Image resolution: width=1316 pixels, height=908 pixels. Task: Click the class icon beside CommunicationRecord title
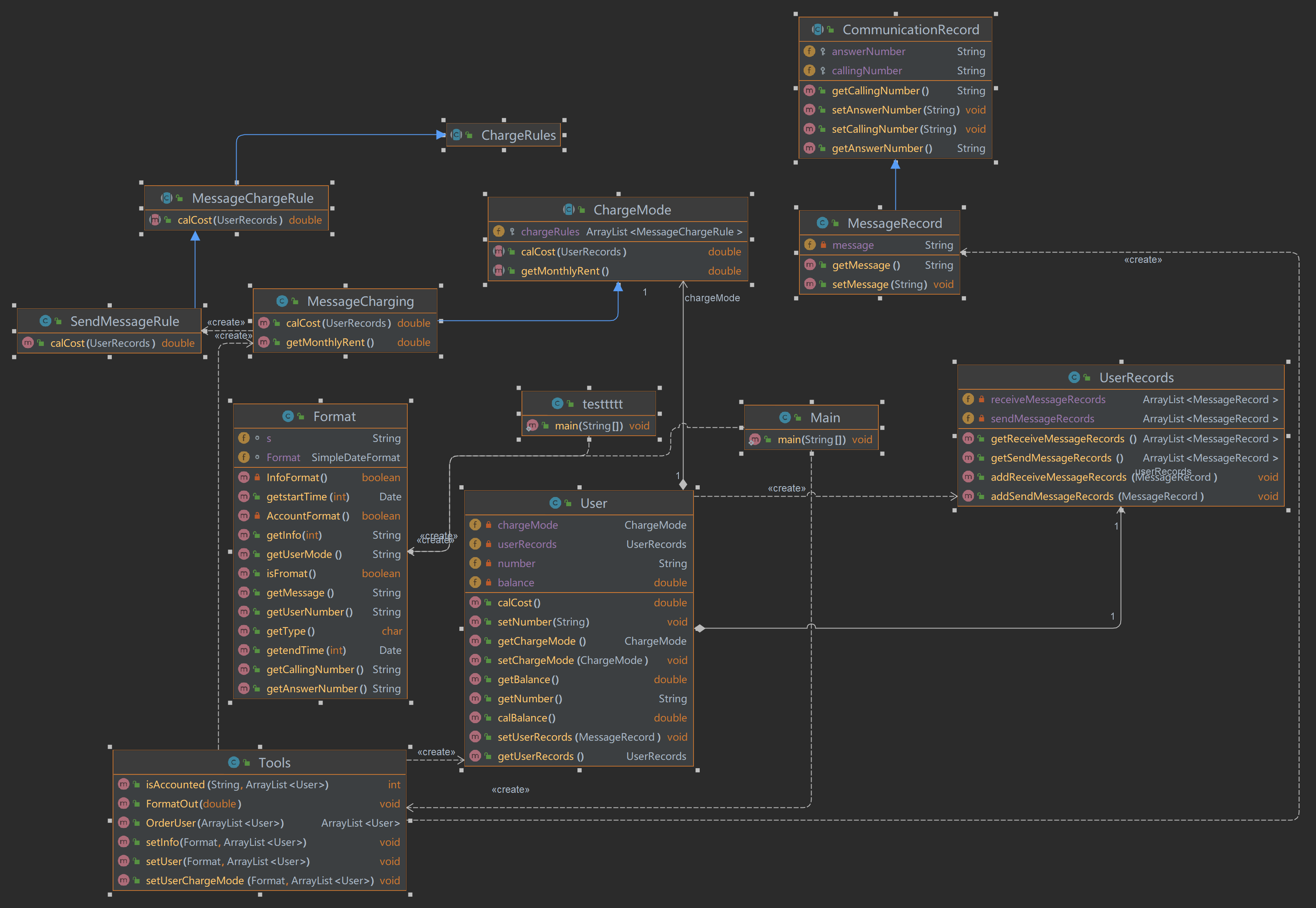point(818,29)
